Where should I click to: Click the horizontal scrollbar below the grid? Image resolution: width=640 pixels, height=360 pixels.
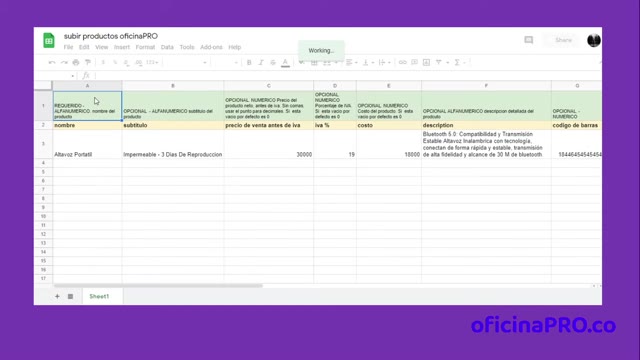158,286
